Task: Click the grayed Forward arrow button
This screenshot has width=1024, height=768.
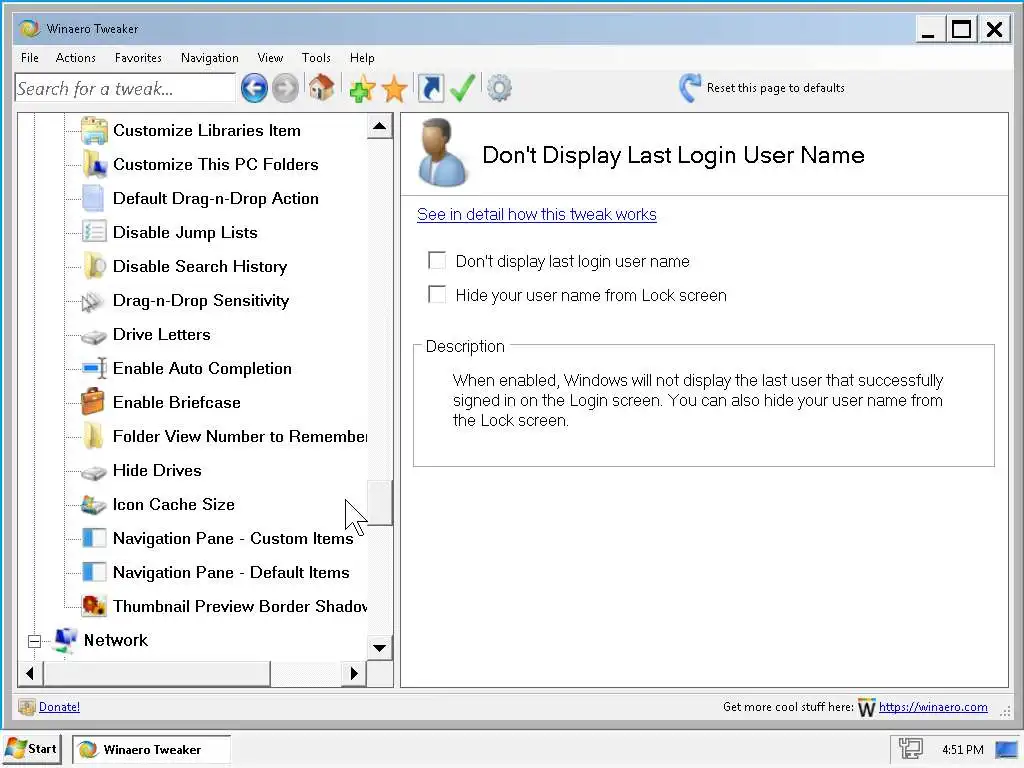Action: [285, 88]
